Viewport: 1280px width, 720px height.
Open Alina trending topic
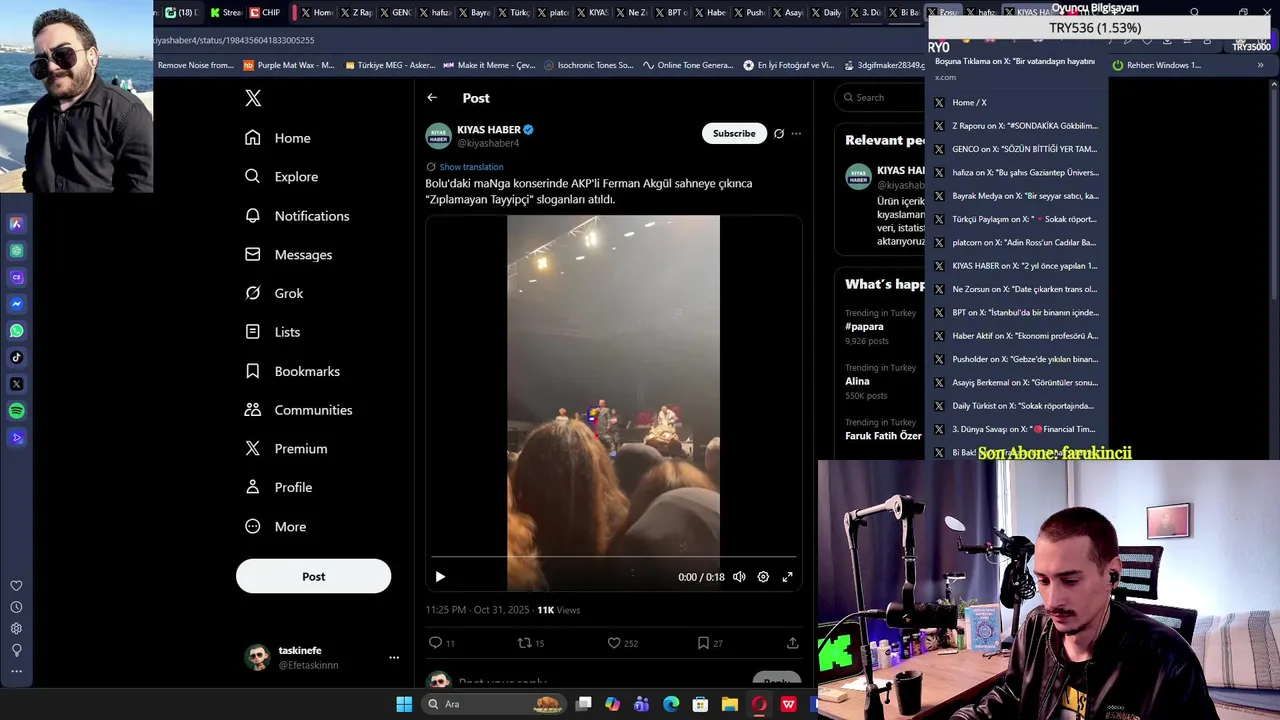[857, 381]
